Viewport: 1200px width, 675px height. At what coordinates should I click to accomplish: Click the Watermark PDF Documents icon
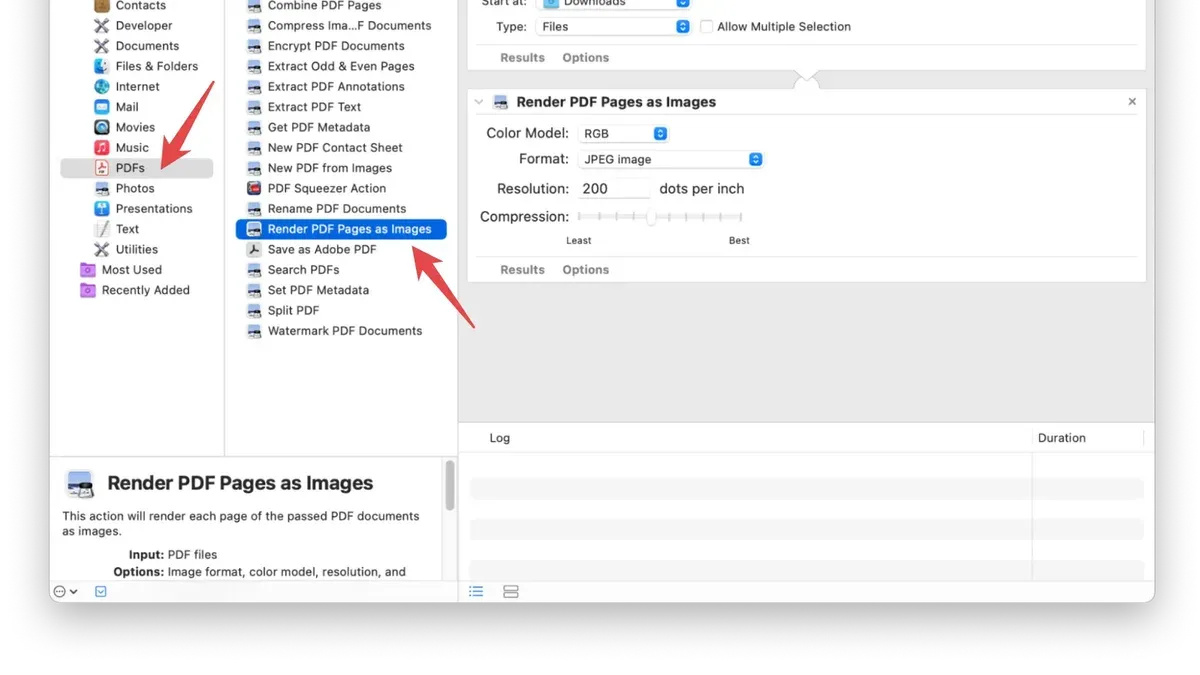[254, 331]
